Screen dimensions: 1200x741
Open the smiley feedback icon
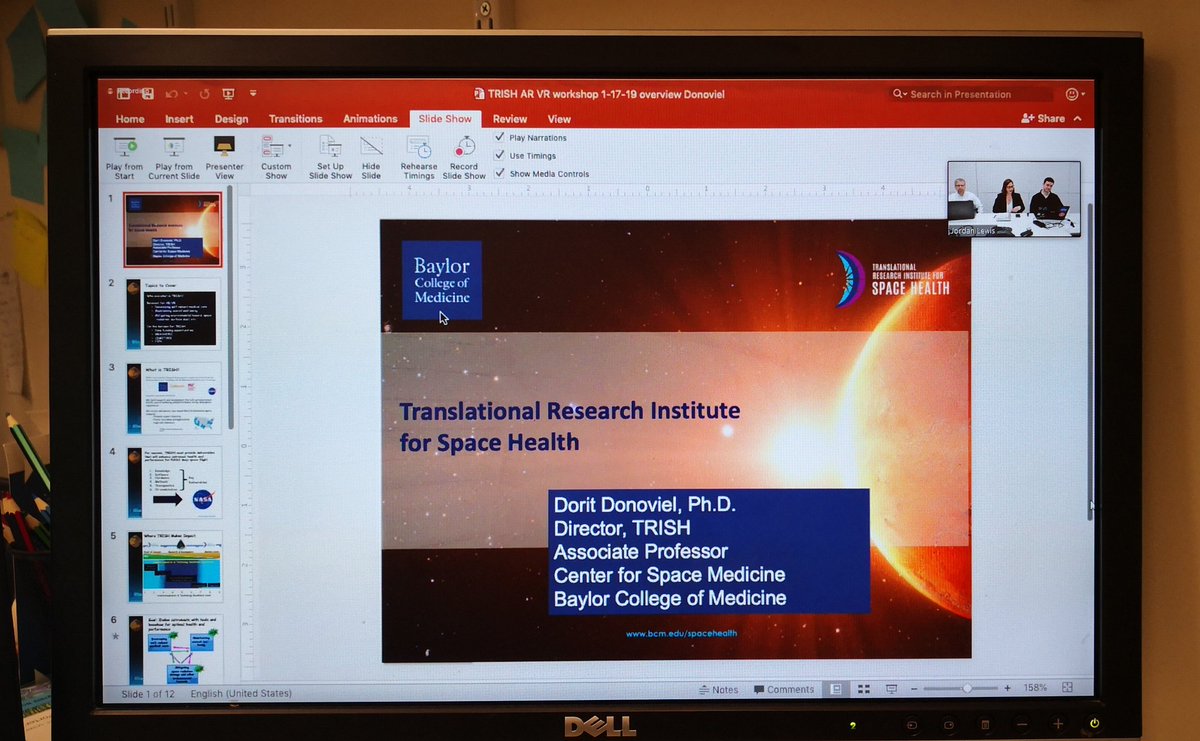(1072, 94)
